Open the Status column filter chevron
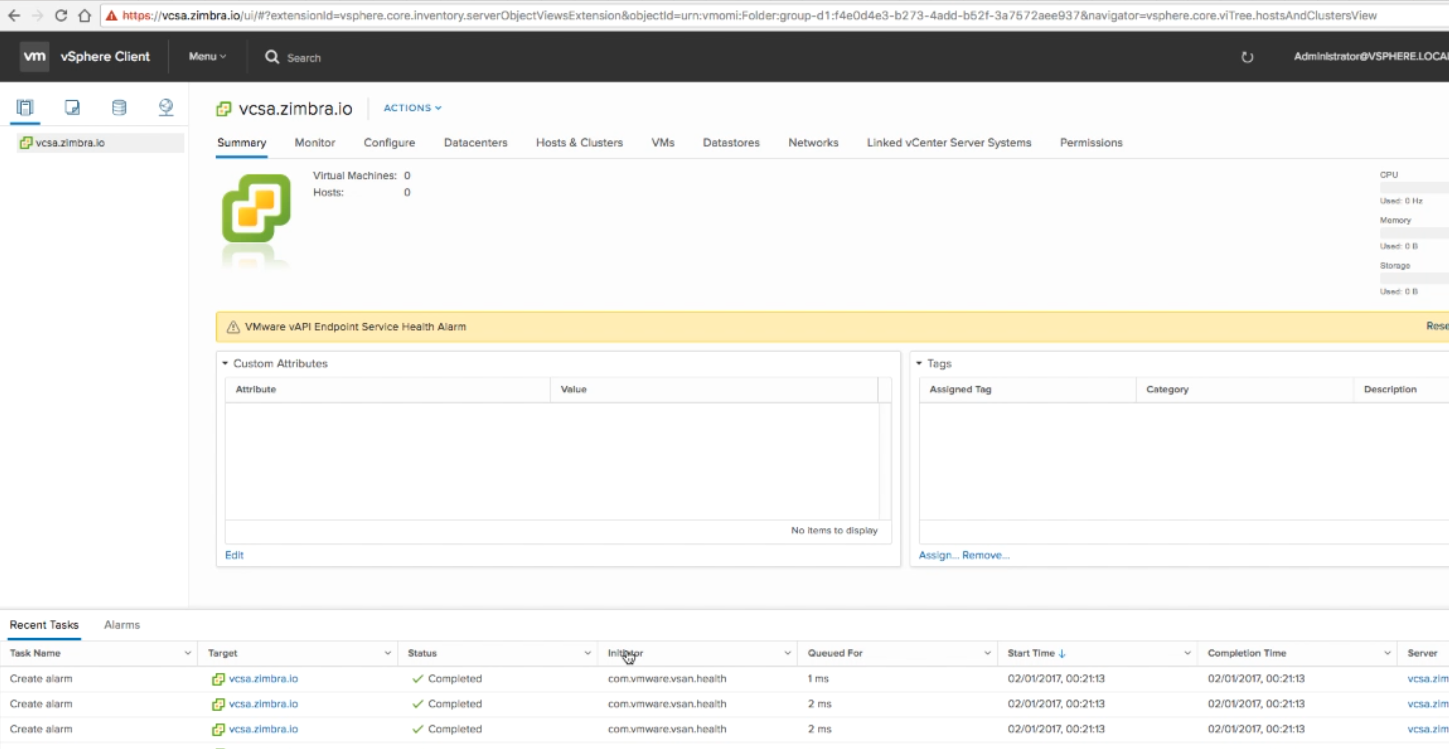Screen dimensions: 1449x749 588,654
